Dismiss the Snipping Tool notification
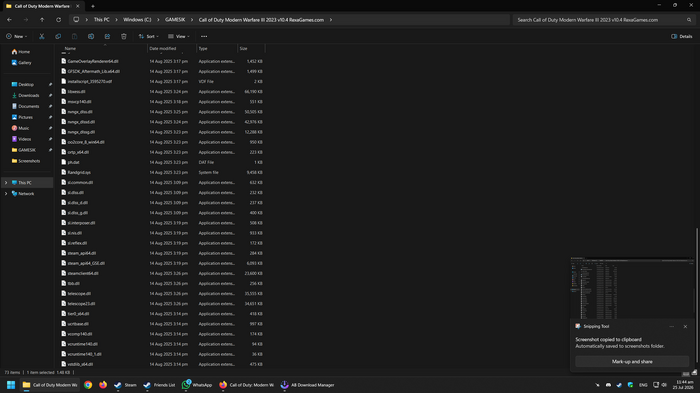700x393 pixels. tap(685, 326)
